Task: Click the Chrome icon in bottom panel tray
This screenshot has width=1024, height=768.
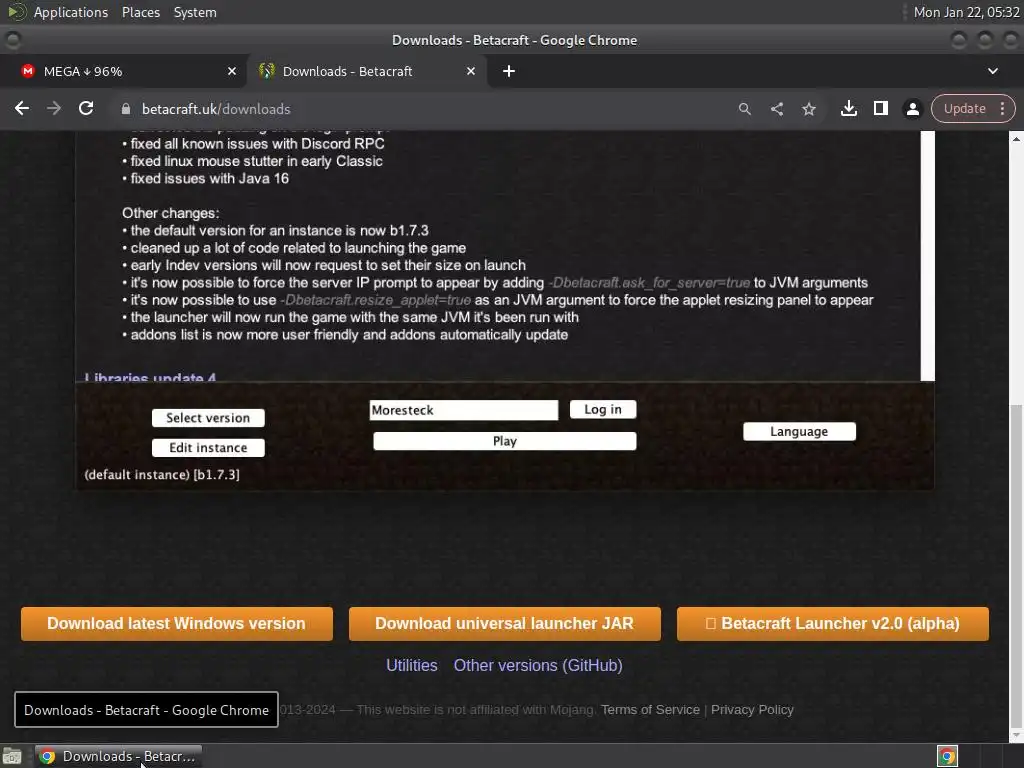Action: pyautogui.click(x=948, y=756)
